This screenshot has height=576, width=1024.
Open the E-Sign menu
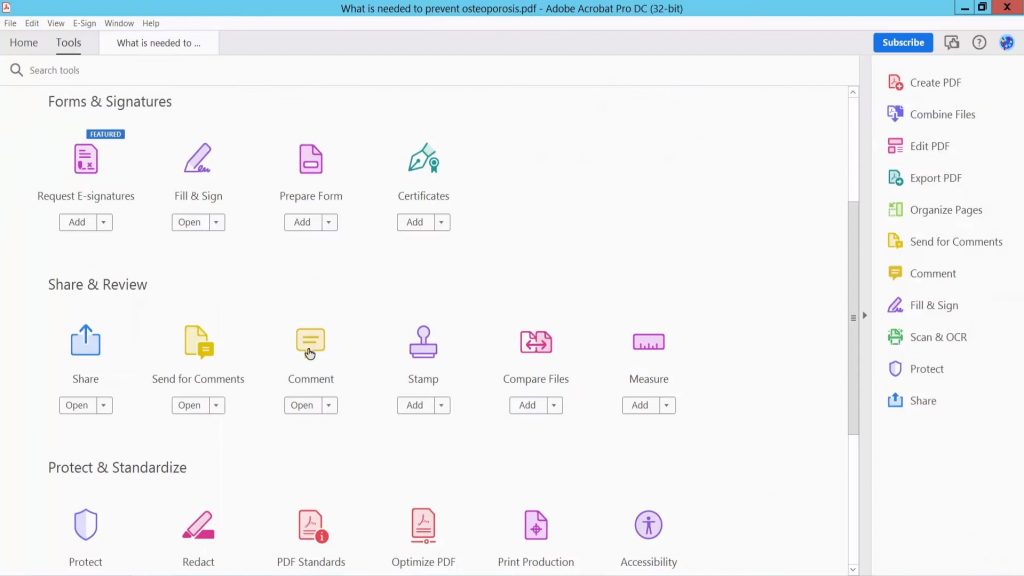(x=83, y=23)
